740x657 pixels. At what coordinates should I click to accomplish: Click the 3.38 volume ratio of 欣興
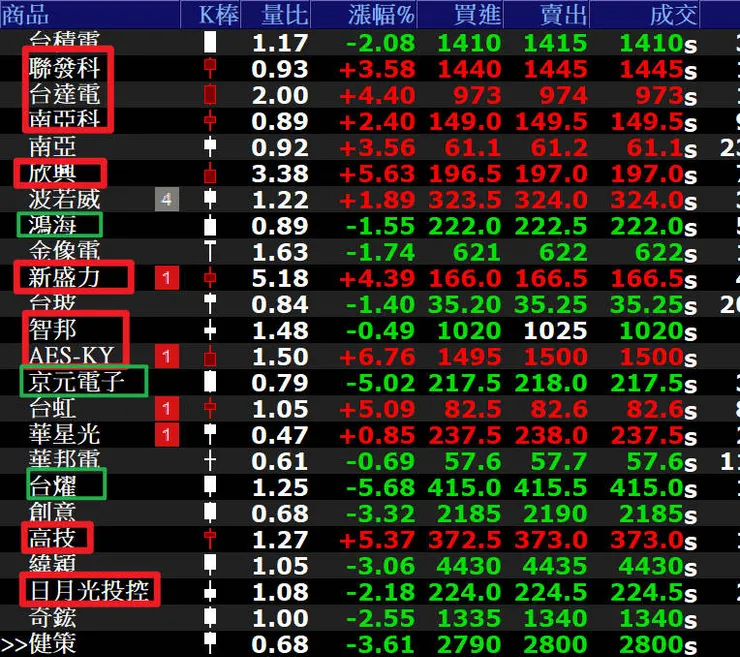(280, 174)
